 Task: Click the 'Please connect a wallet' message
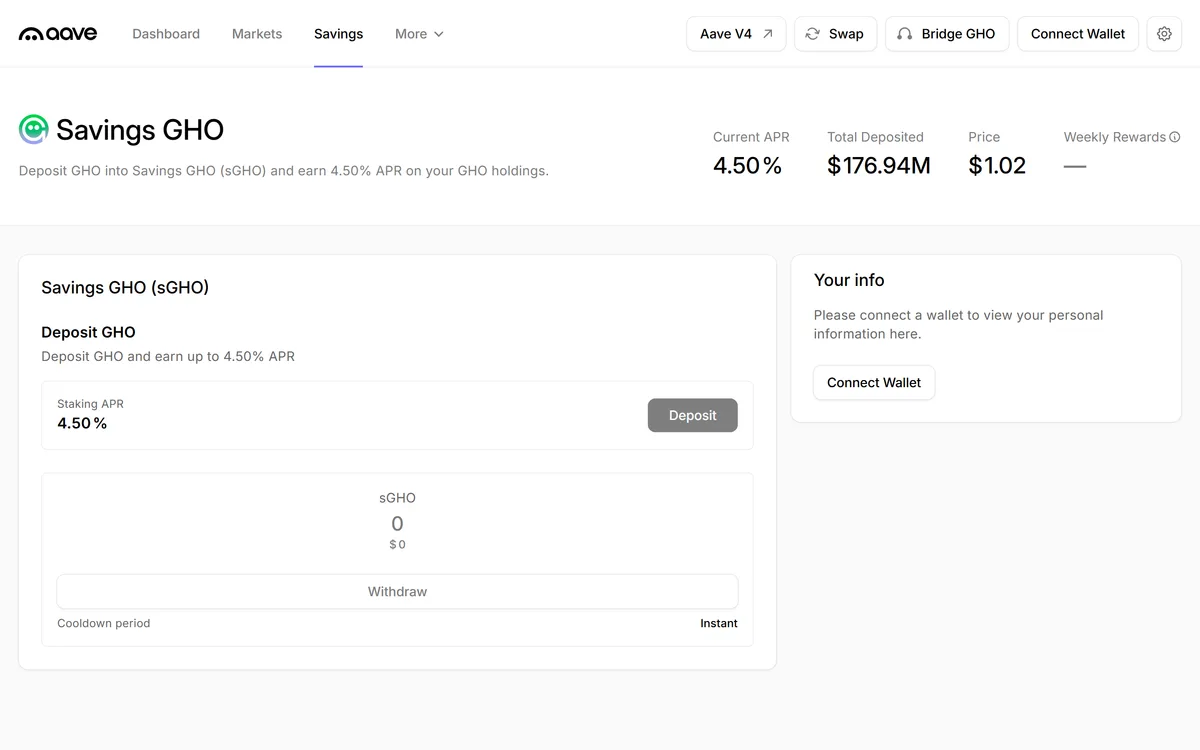click(958, 324)
